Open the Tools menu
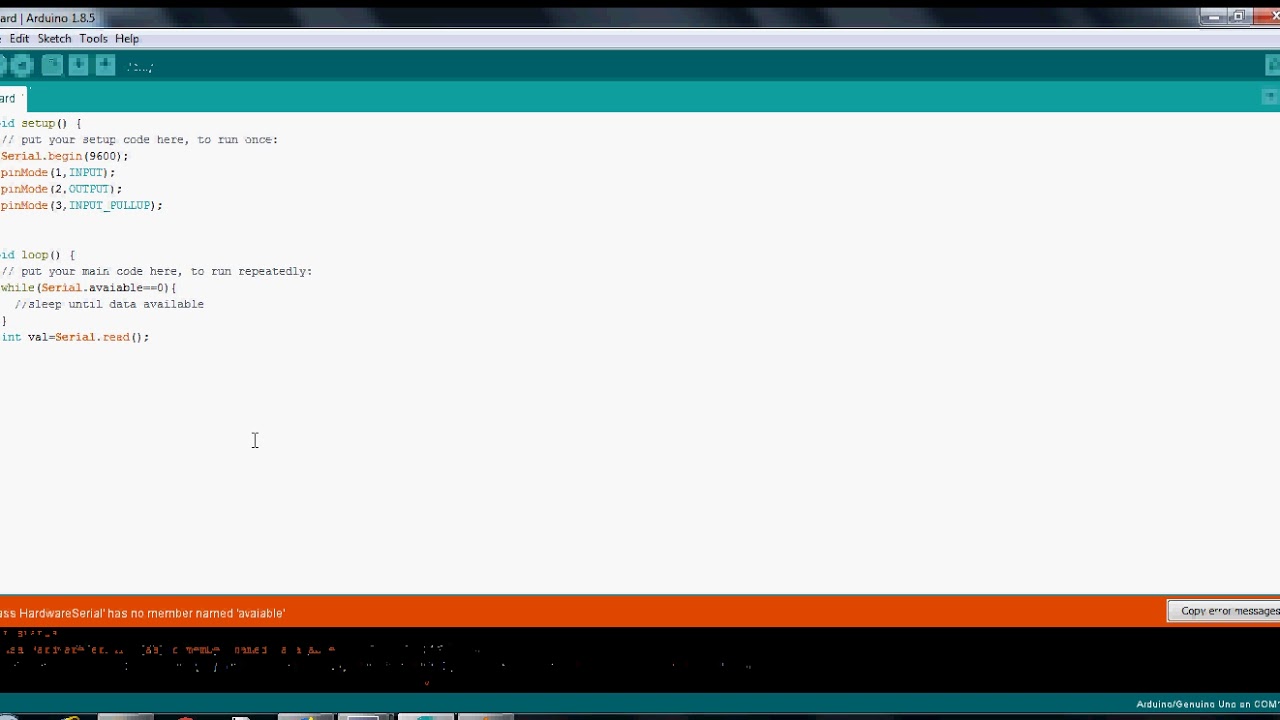The width and height of the screenshot is (1280, 720). 93,39
